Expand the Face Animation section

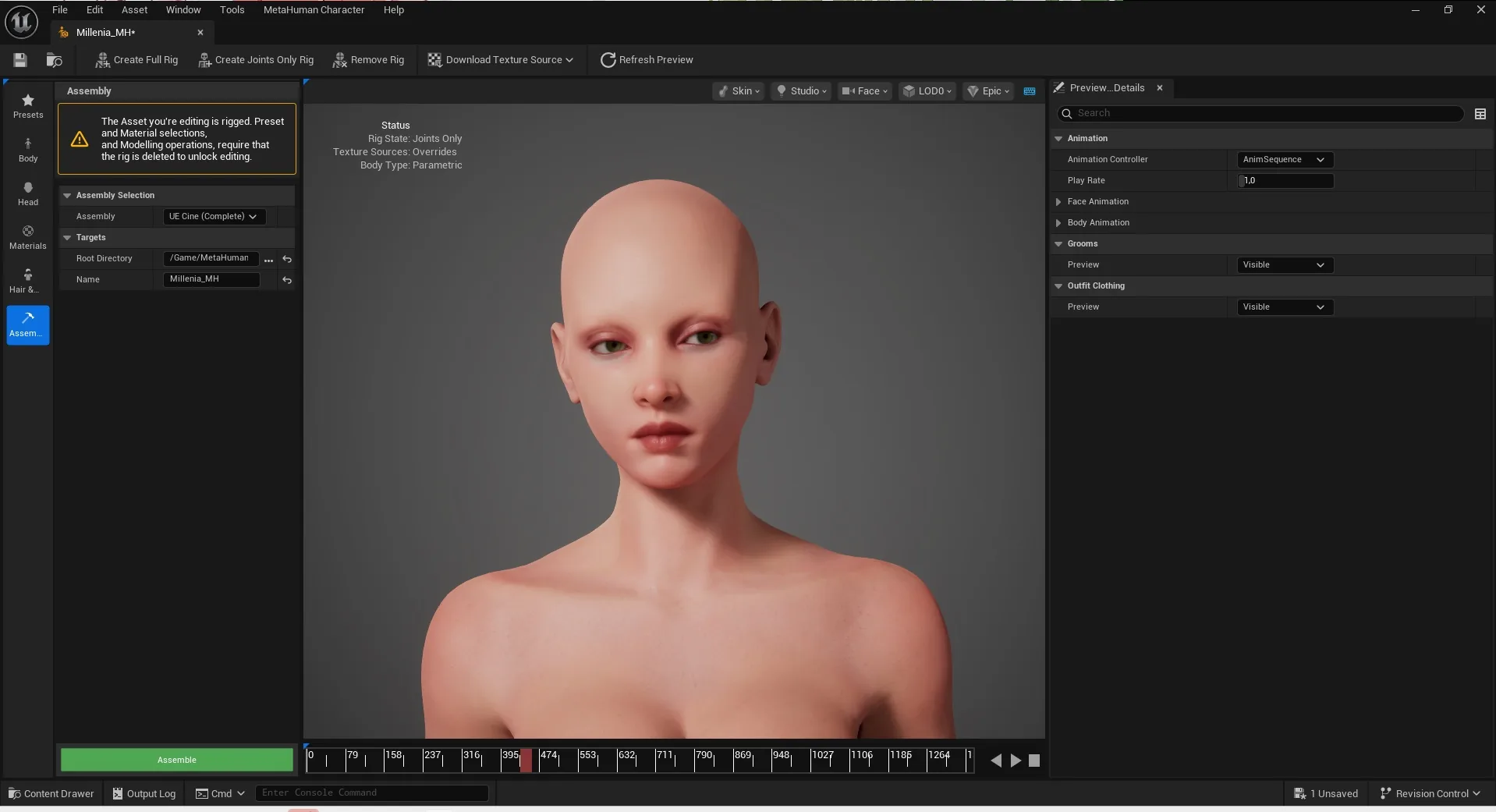pyautogui.click(x=1058, y=202)
